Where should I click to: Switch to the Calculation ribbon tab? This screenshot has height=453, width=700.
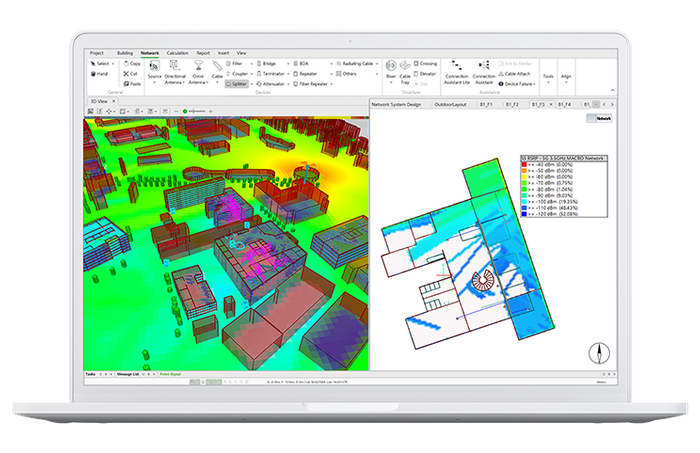(177, 52)
